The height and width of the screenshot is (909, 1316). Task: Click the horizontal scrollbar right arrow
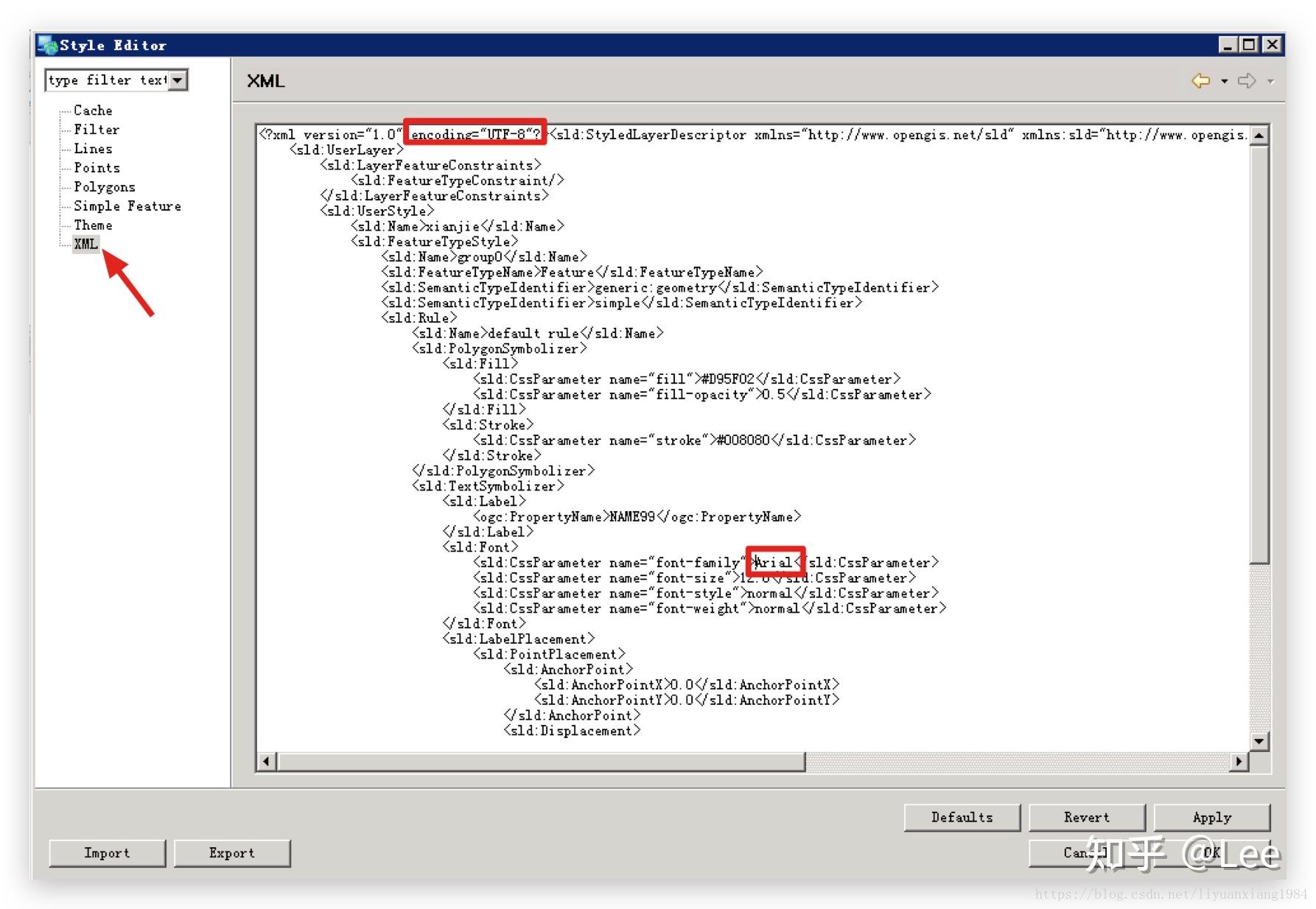pyautogui.click(x=1239, y=761)
